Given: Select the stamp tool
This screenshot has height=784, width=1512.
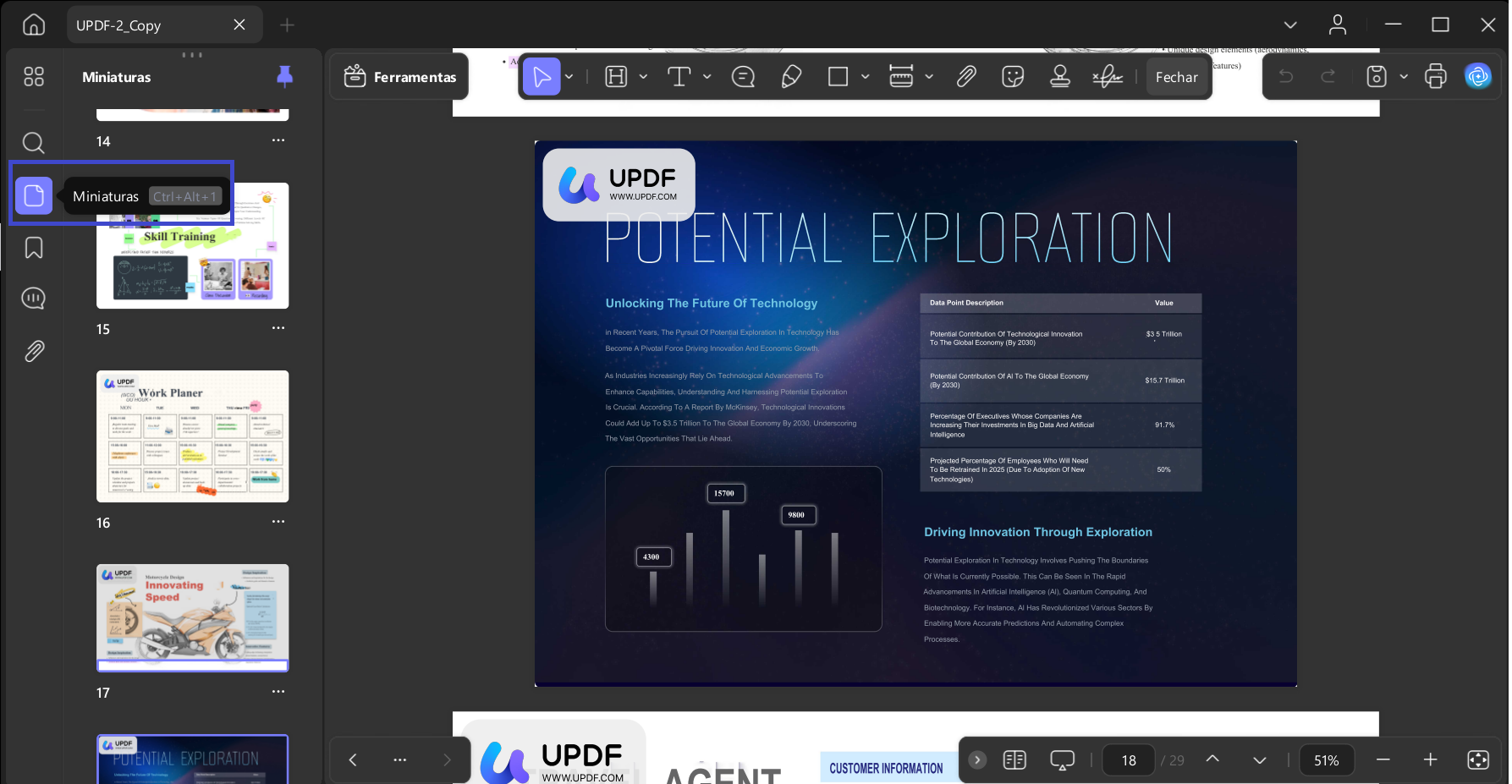Looking at the screenshot, I should 1059,77.
